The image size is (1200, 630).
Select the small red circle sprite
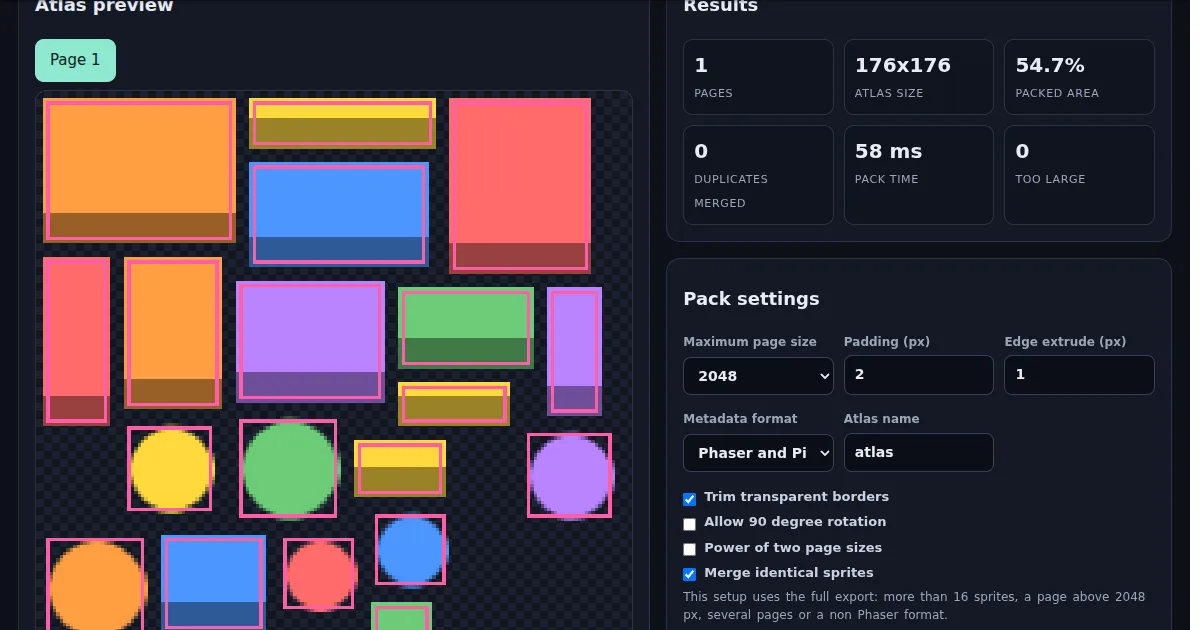[x=319, y=574]
